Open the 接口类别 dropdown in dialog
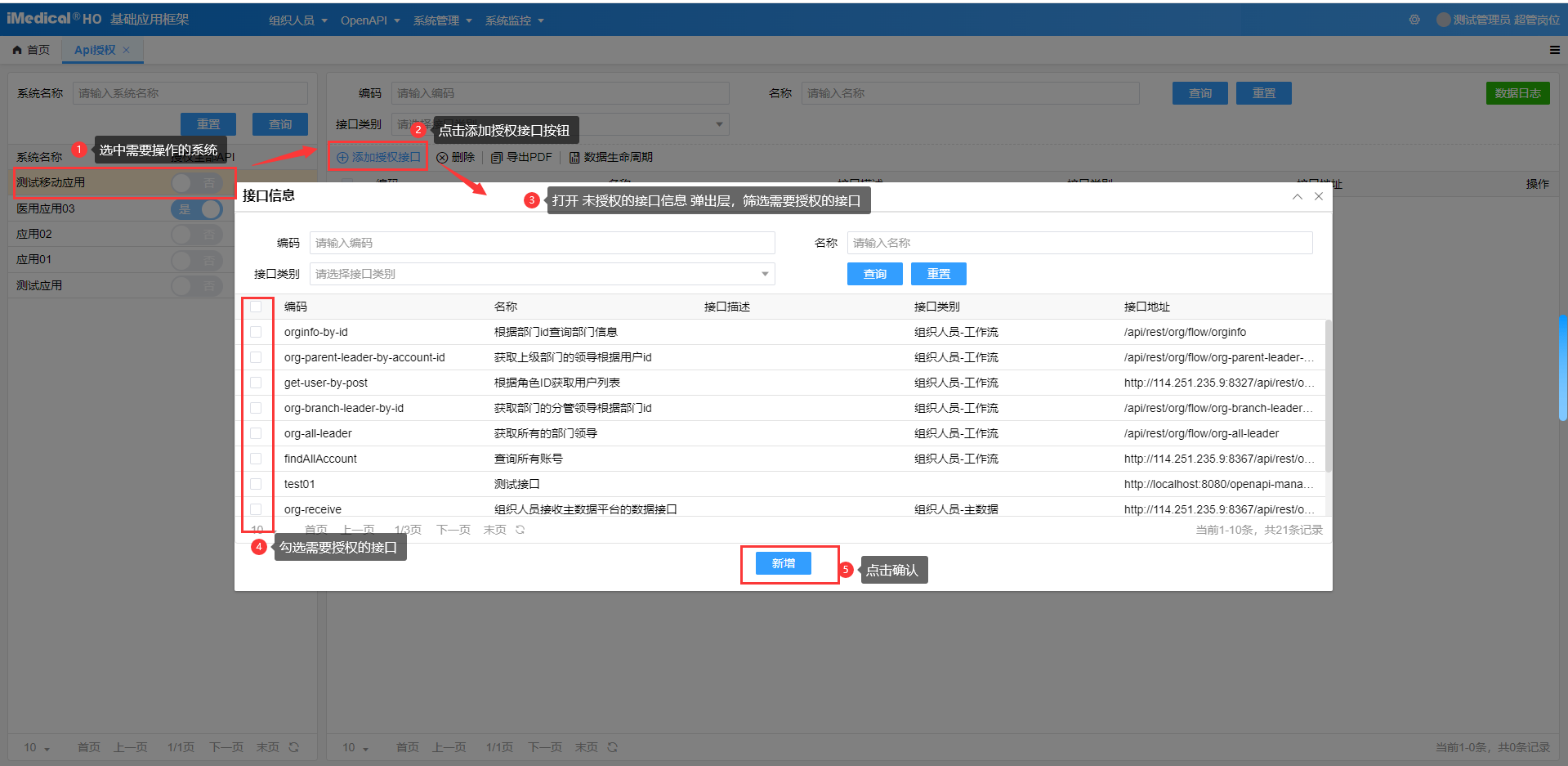This screenshot has height=766, width=1568. coord(542,274)
